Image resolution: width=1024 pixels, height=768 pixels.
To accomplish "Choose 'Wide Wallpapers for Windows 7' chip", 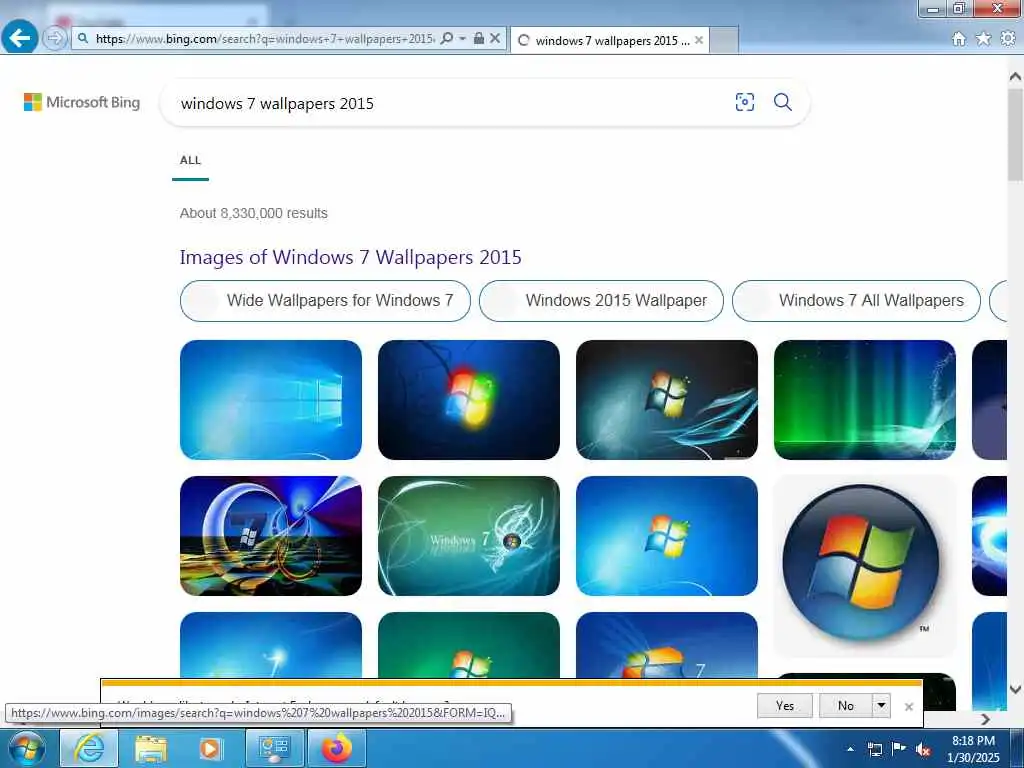I will point(325,300).
